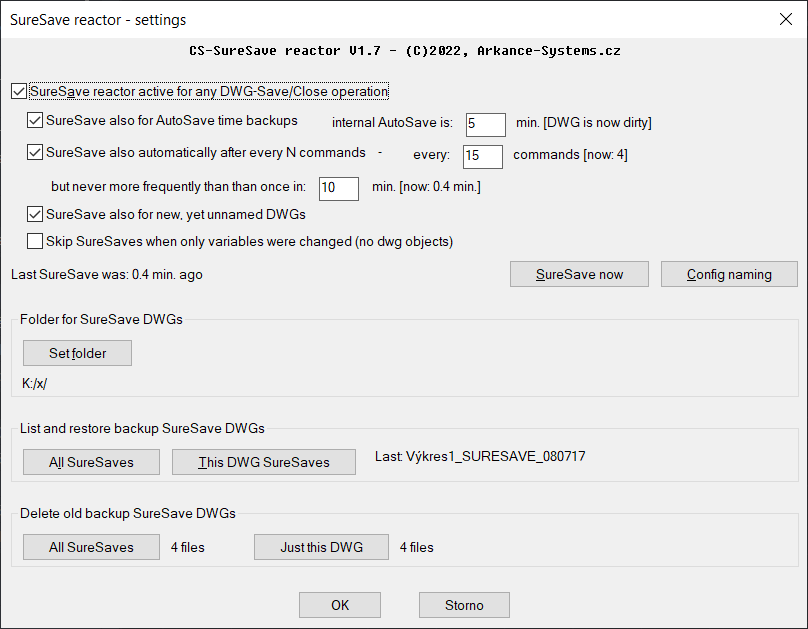Focus the every N commands input field
This screenshot has width=808, height=629.
pos(483,157)
